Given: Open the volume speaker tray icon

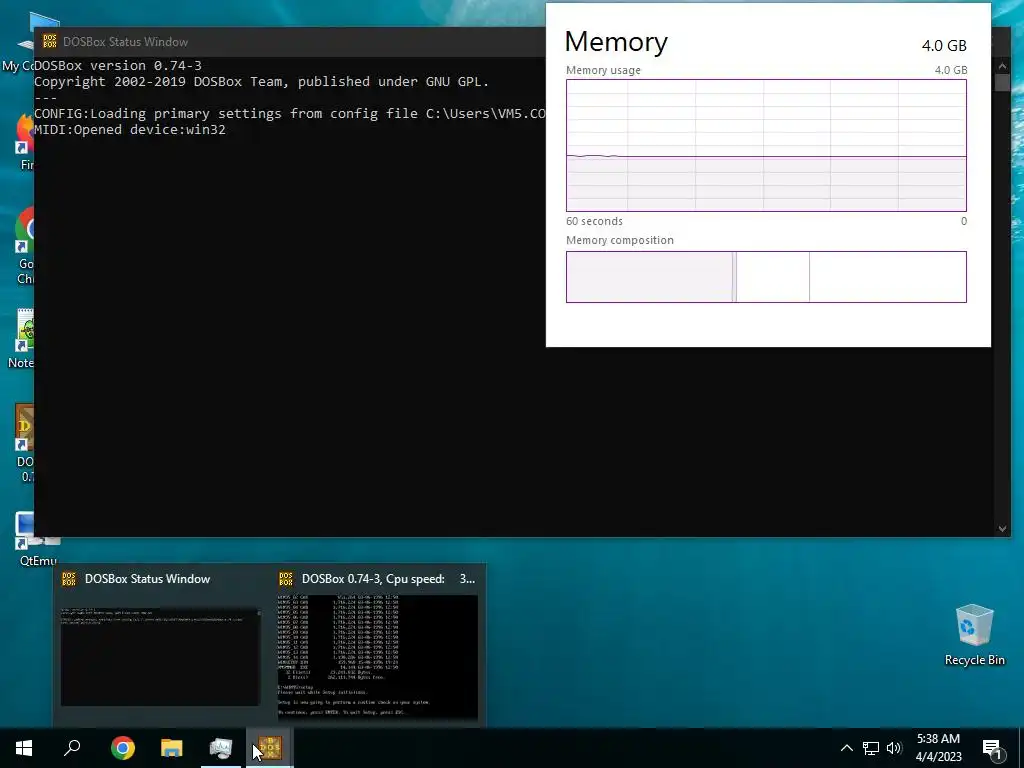Looking at the screenshot, I should coord(894,748).
